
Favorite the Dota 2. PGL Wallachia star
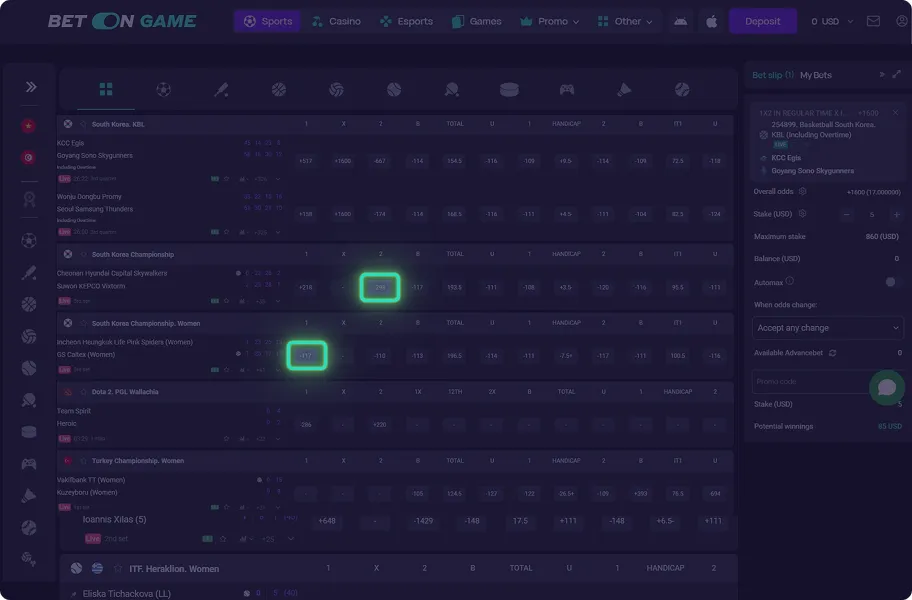click(x=84, y=392)
